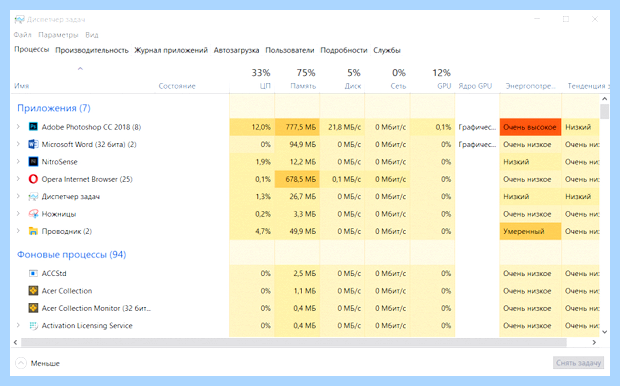Image resolution: width=620 pixels, height=386 pixels.
Task: Click the Очень высокое power cell
Action: point(530,127)
